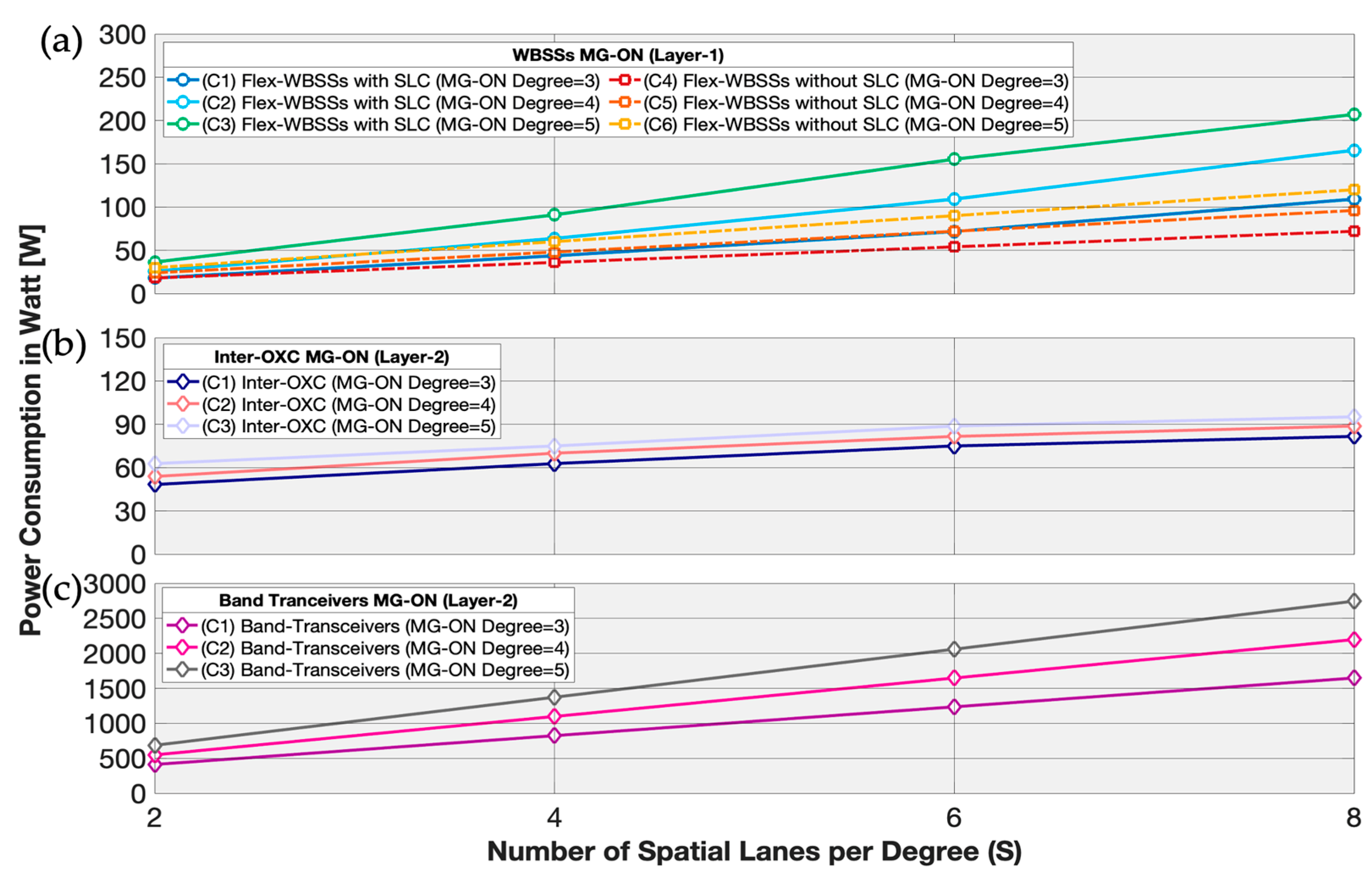The width and height of the screenshot is (1372, 883).
Task: Click the Band Tranceivers MG-ON legend title
Action: (x=368, y=600)
